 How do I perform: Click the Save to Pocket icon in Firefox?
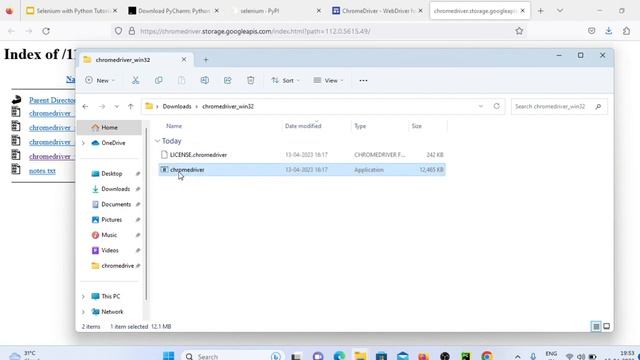[591, 31]
